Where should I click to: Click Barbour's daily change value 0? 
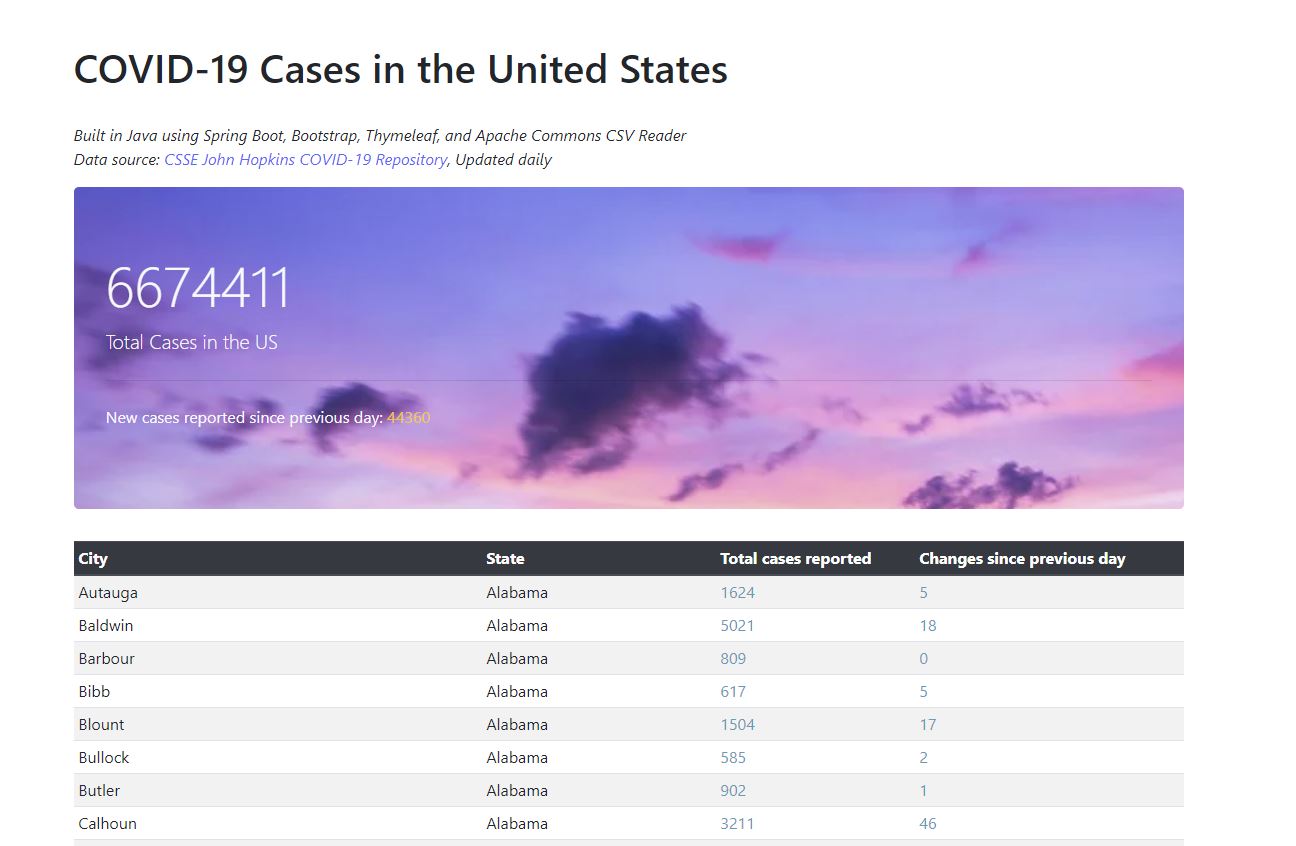924,658
